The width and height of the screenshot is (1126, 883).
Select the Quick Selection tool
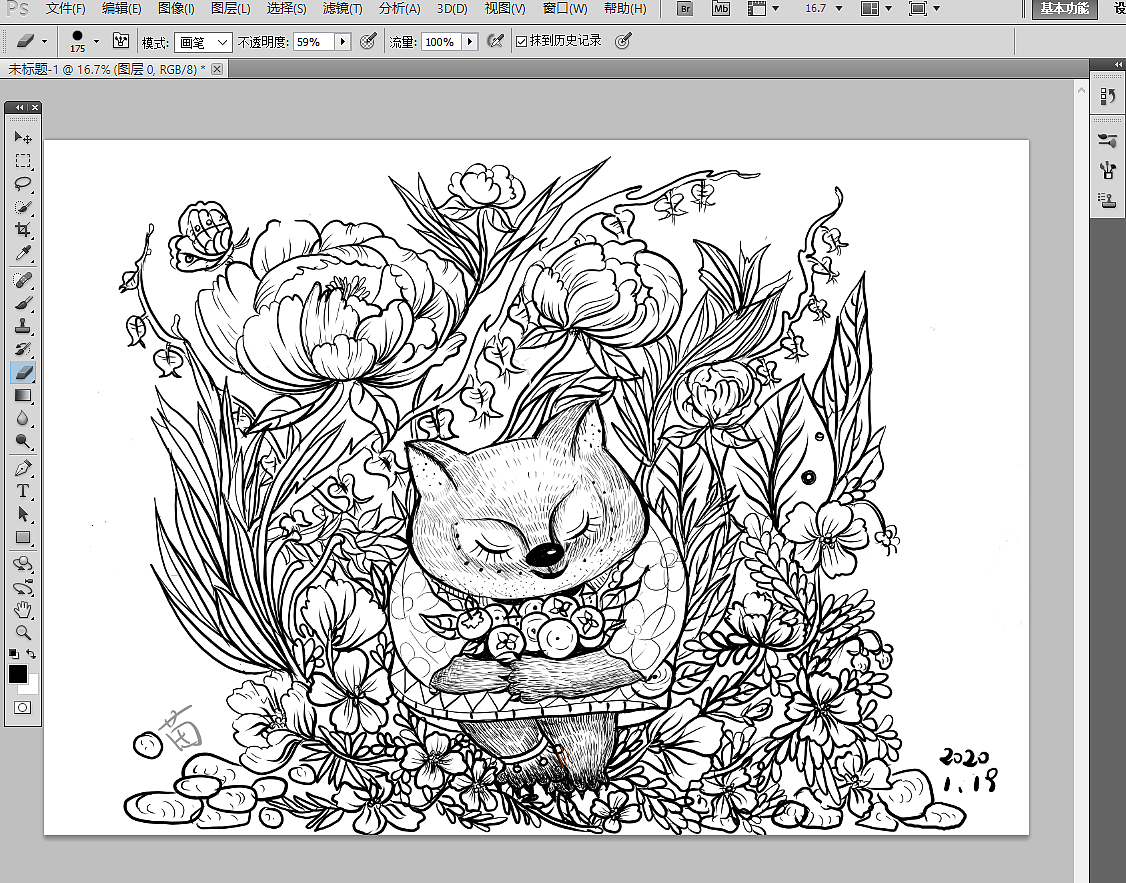point(23,207)
